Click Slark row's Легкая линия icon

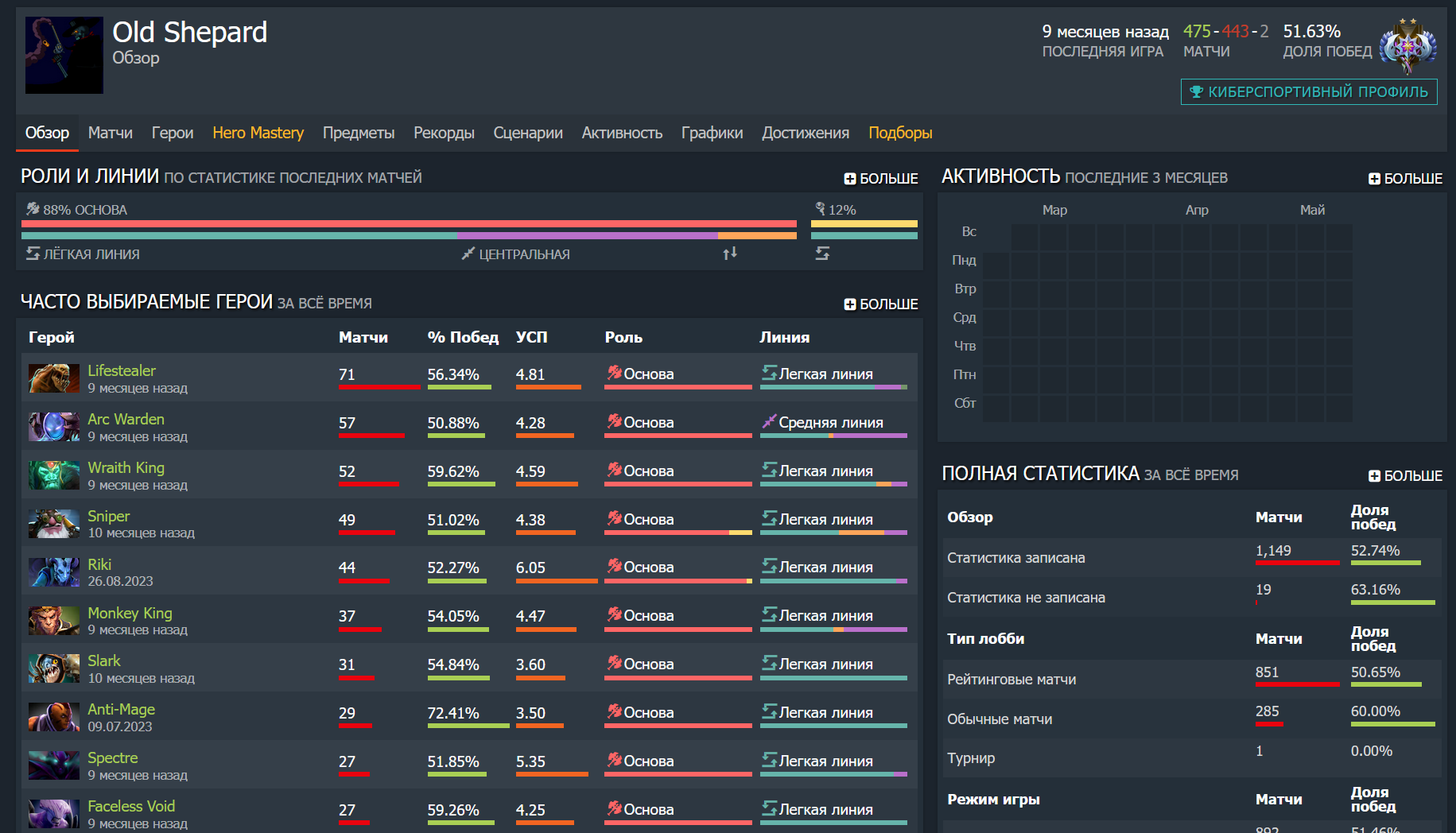(769, 663)
